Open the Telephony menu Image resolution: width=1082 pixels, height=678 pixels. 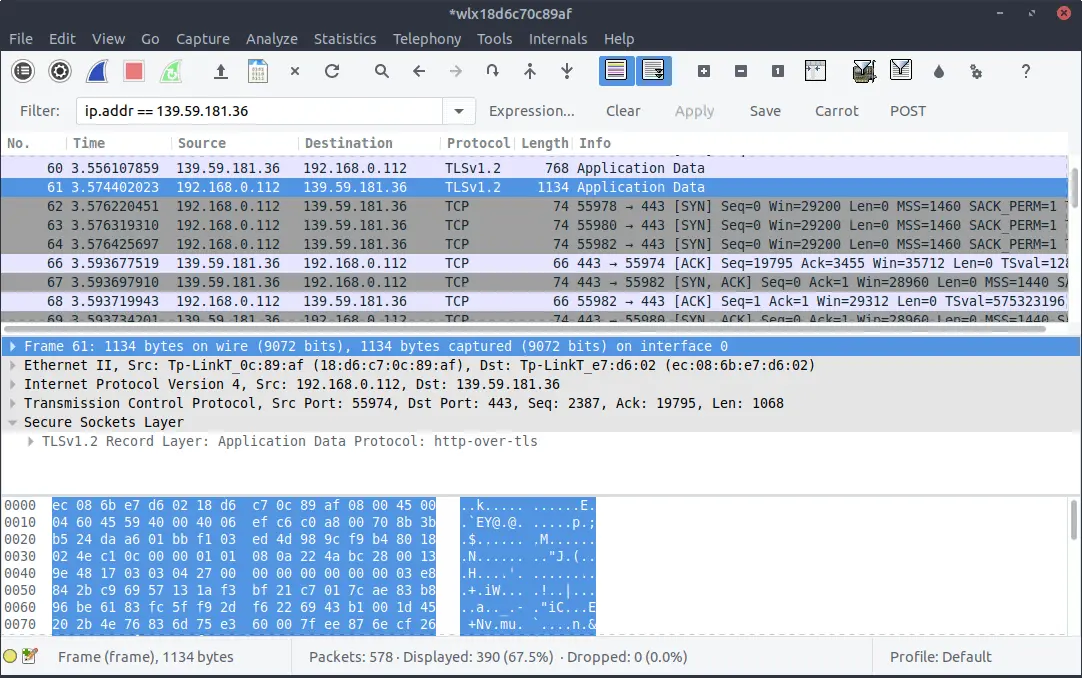coord(427,39)
